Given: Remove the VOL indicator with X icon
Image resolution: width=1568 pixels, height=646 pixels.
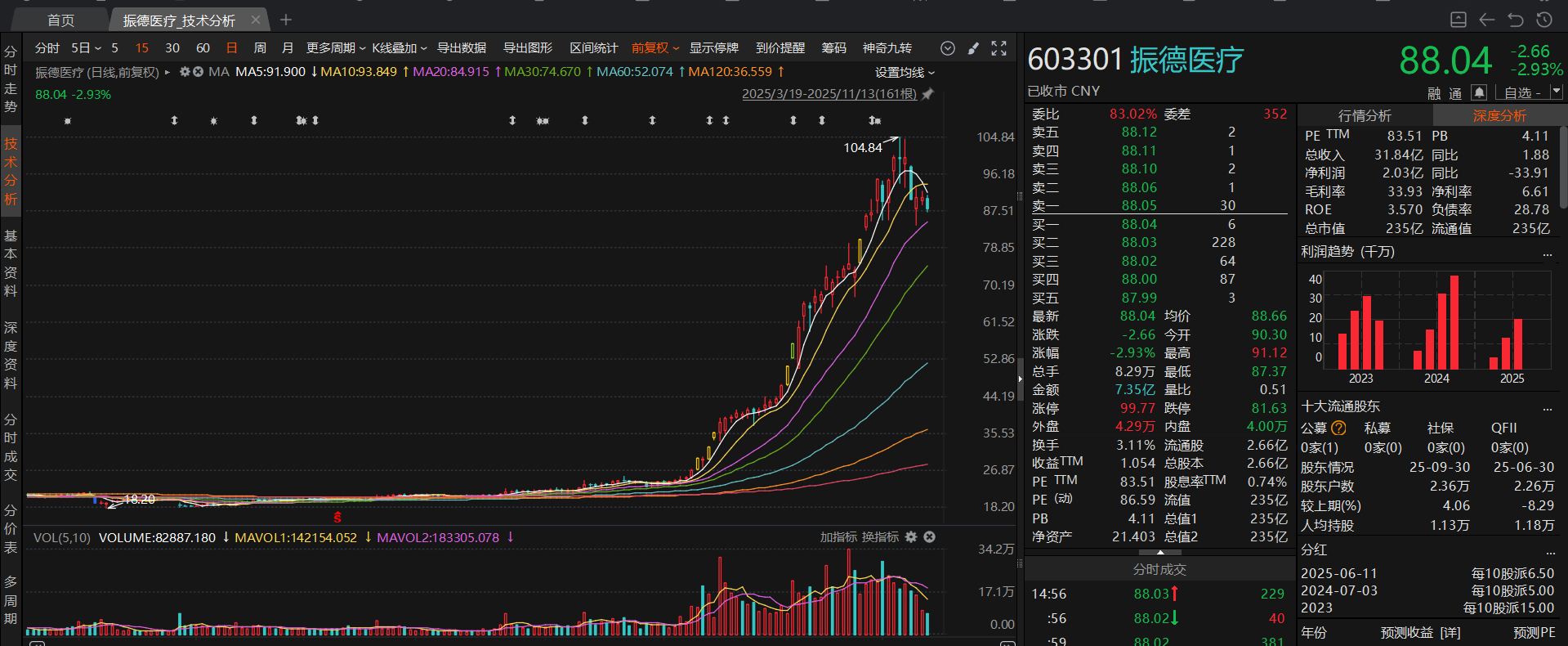Looking at the screenshot, I should 929,537.
